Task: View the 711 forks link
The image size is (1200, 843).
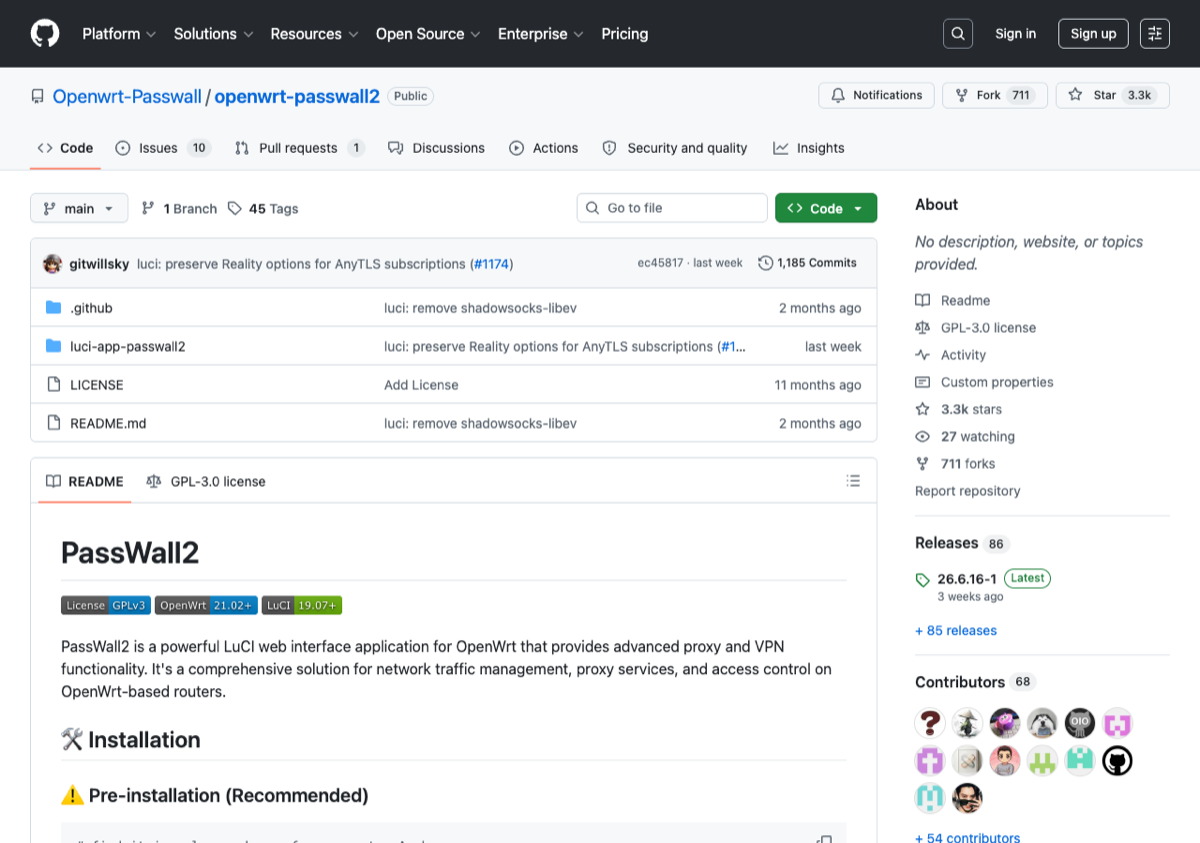Action: pyautogui.click(x=955, y=464)
